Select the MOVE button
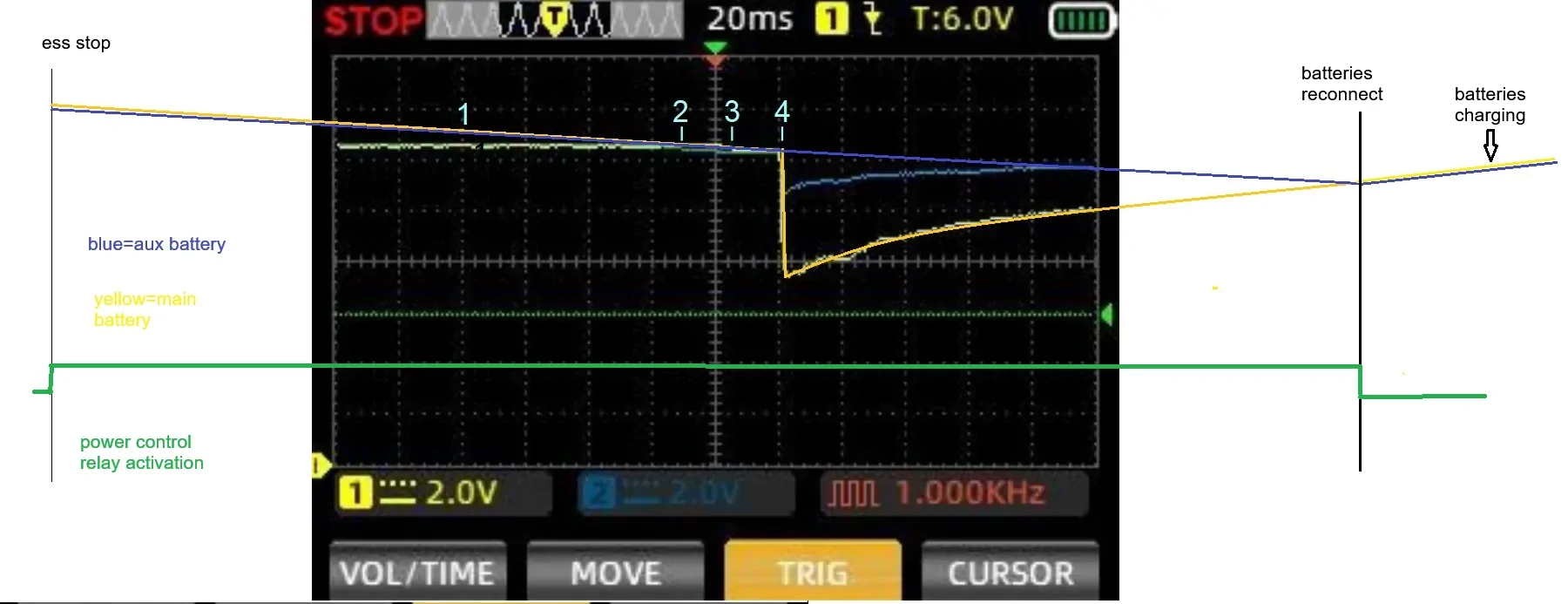Viewport: 1568px width, 604px height. pyautogui.click(x=615, y=571)
